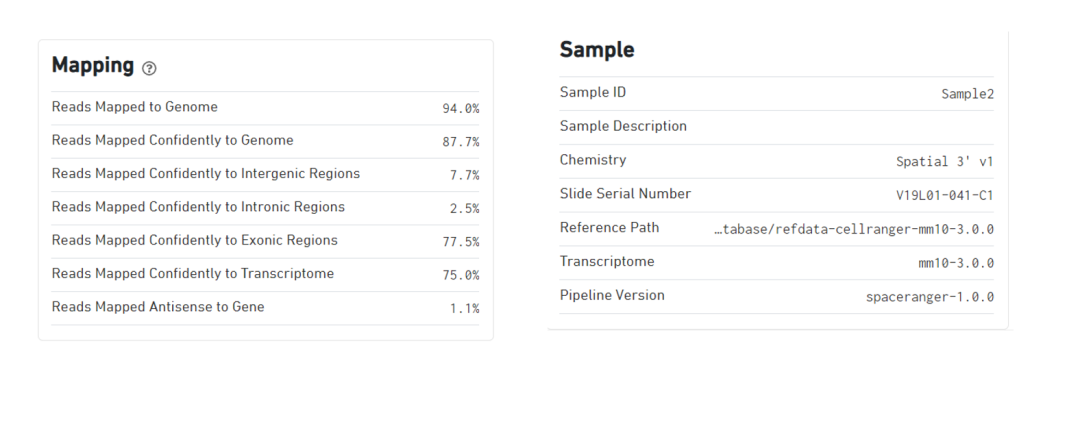Click the Sample ID value Sample2
1080x422 pixels.
coord(967,94)
